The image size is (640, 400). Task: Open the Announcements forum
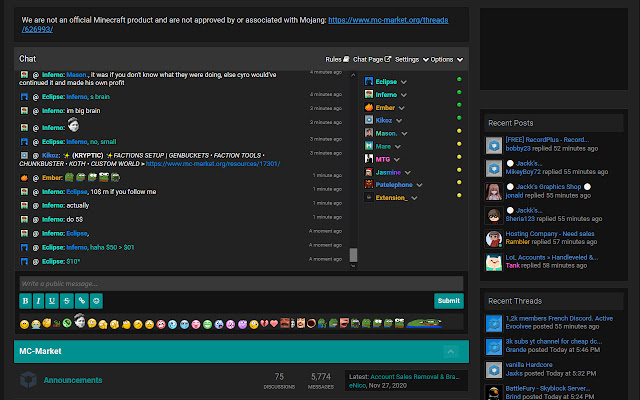click(x=73, y=380)
